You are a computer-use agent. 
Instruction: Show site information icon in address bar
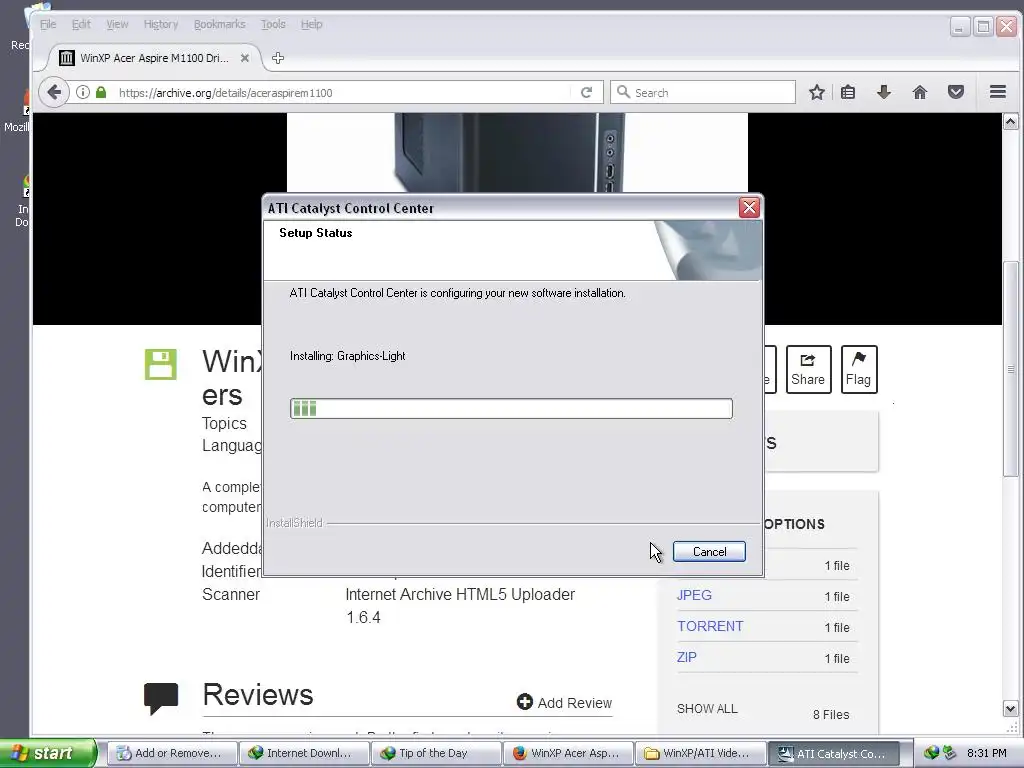[x=83, y=92]
